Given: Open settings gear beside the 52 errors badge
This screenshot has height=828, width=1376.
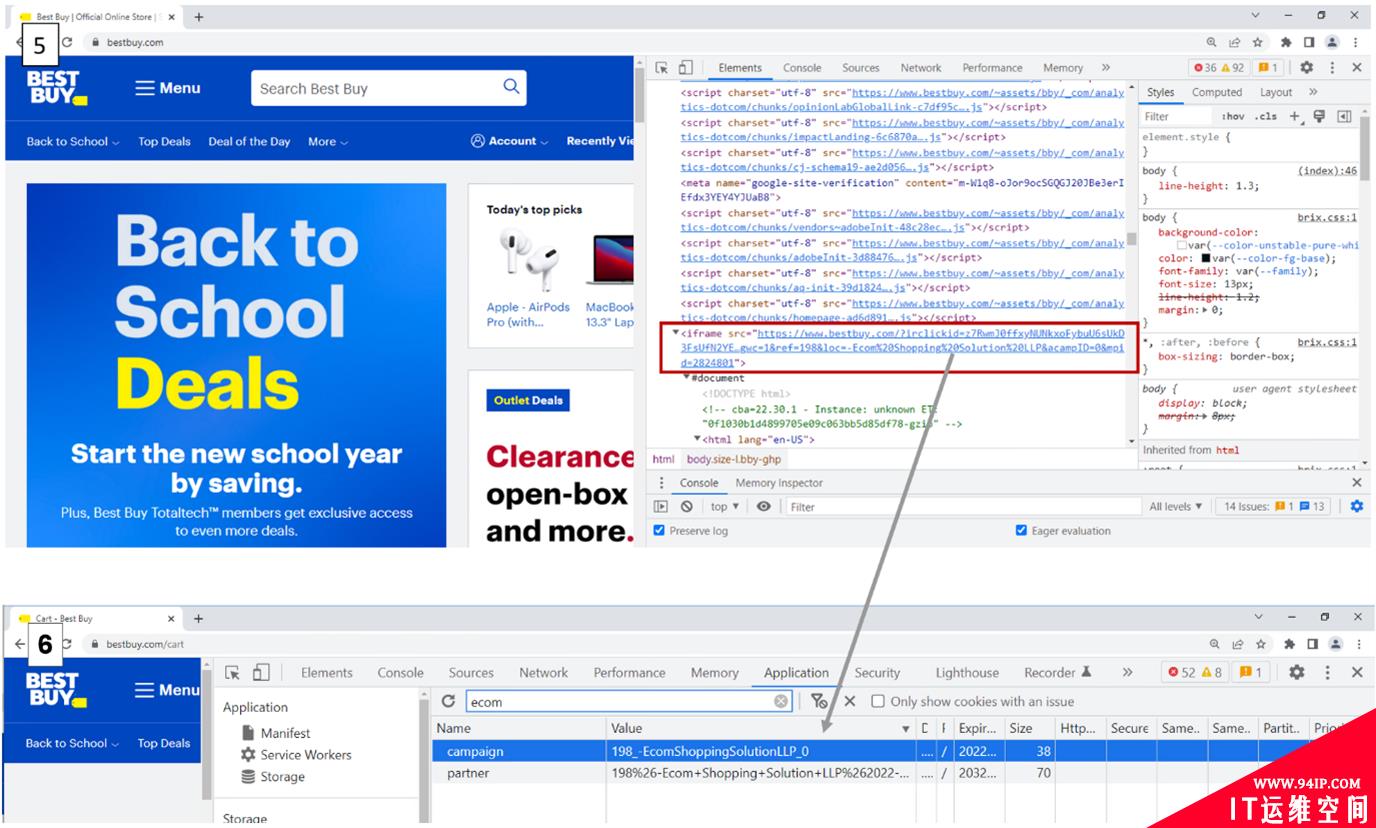Looking at the screenshot, I should point(1297,673).
